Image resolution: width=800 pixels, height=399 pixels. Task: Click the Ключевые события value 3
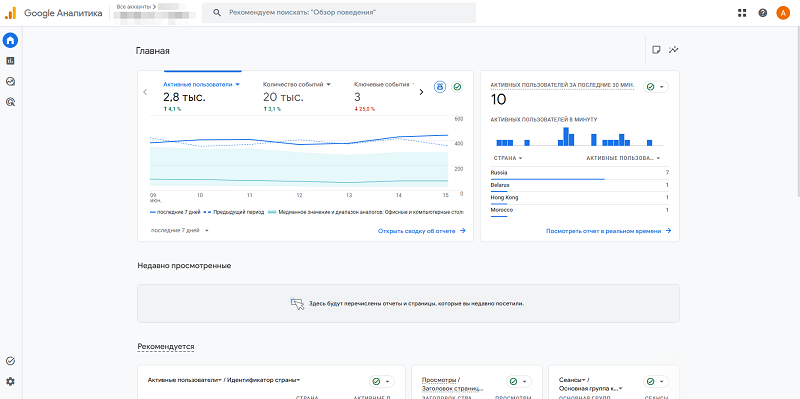(357, 97)
